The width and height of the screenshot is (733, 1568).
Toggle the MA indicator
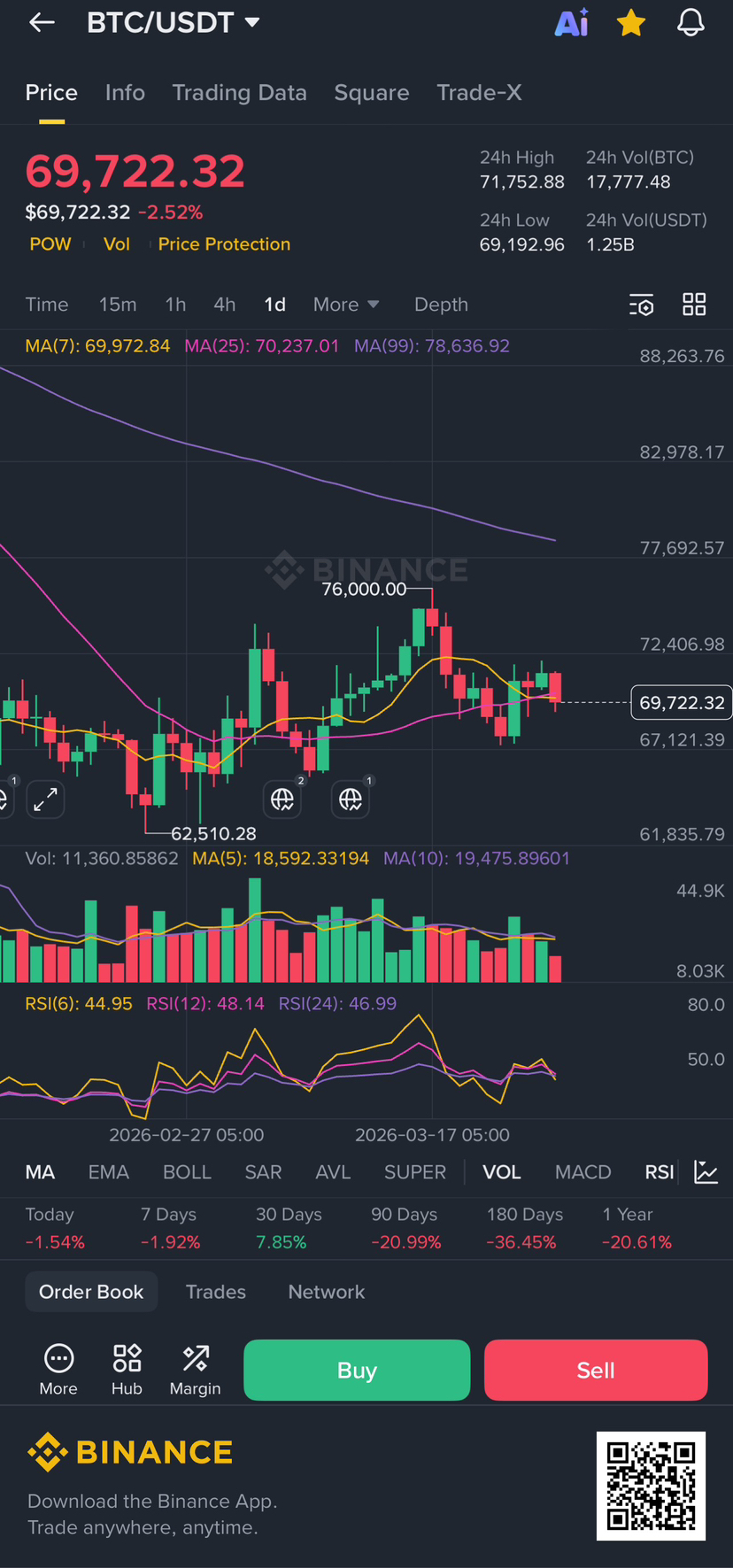pyautogui.click(x=40, y=1172)
